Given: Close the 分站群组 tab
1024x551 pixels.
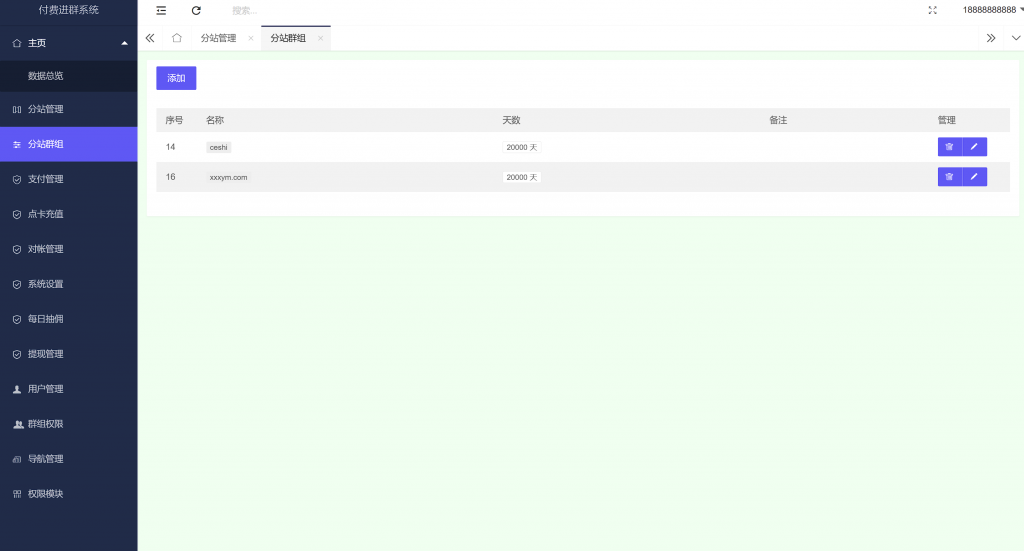Looking at the screenshot, I should tap(320, 38).
